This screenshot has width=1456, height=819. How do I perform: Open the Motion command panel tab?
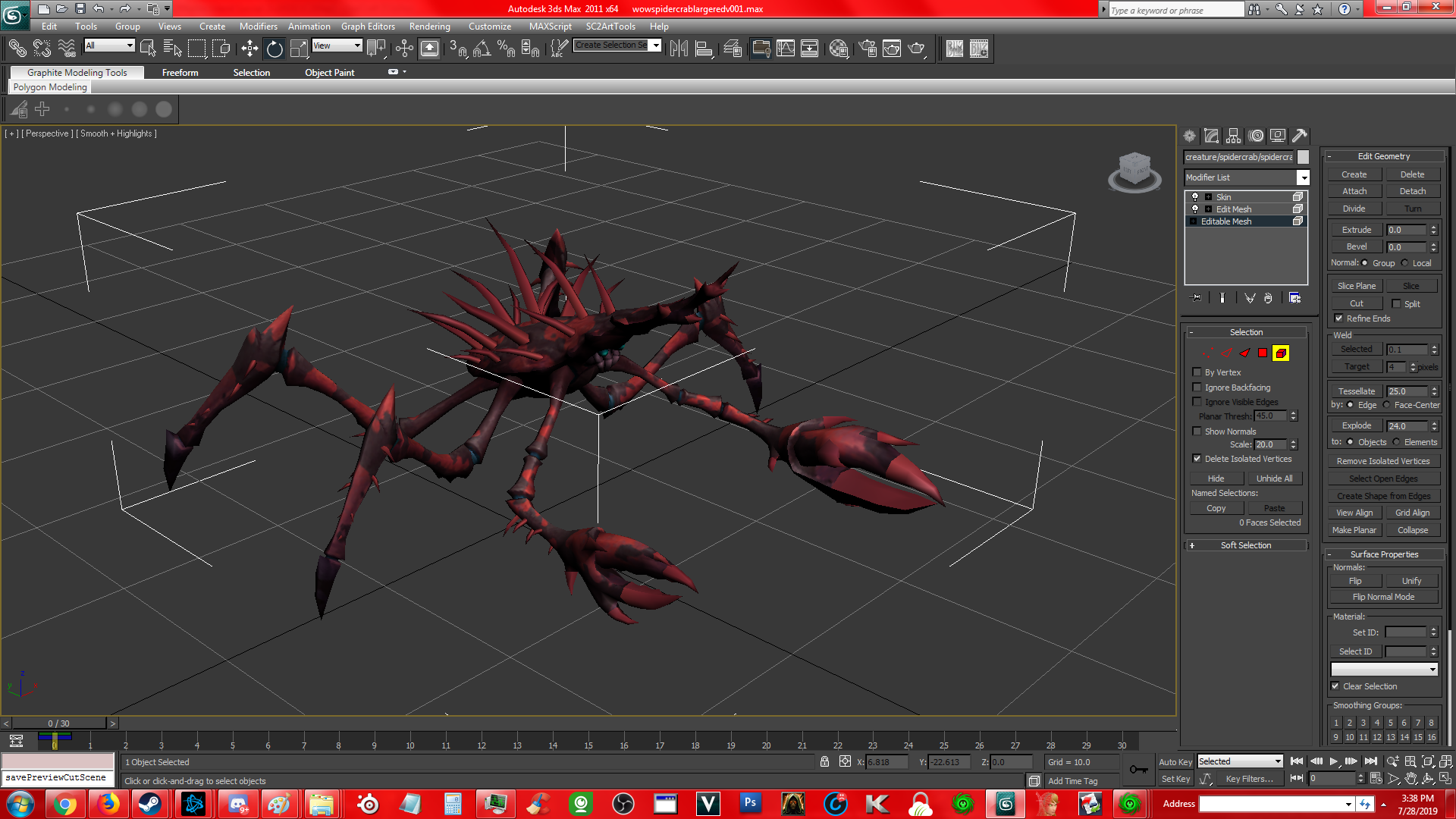[1257, 136]
